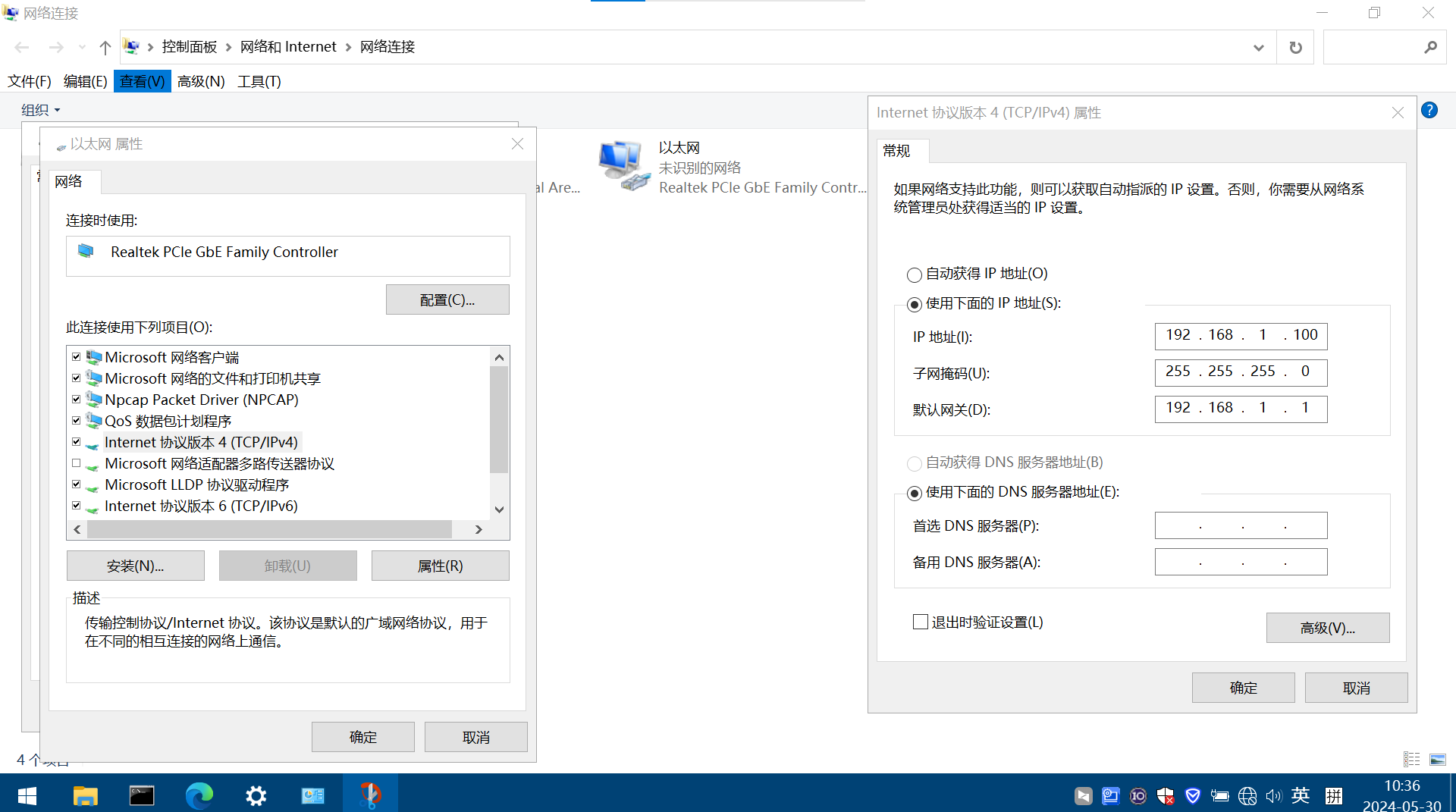Viewport: 1456px width, 812px height.
Task: Open the recent locations dropdown arrow
Action: pyautogui.click(x=82, y=48)
